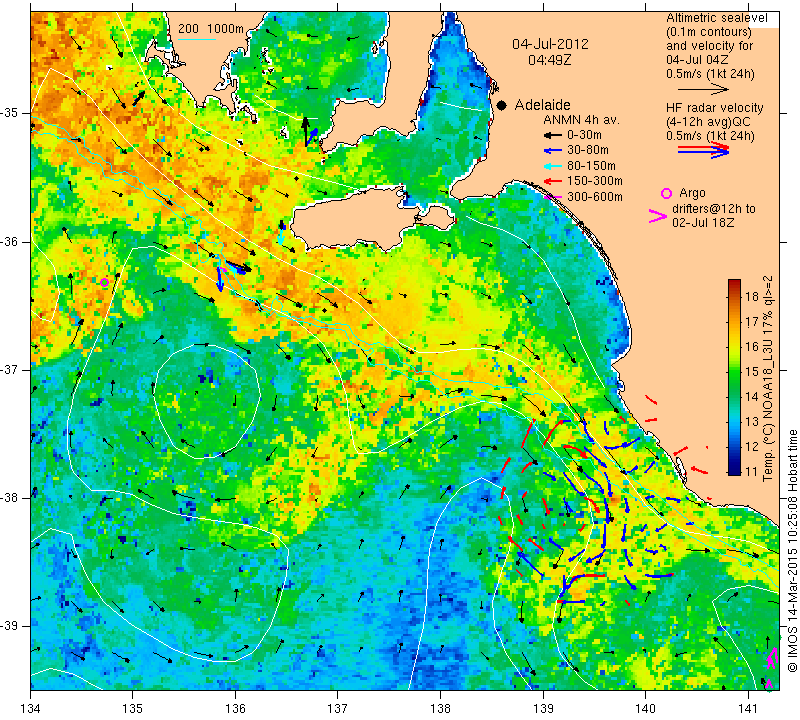800x720 pixels.
Task: Click the large black ANMN arrow near 35S
Action: 305,132
